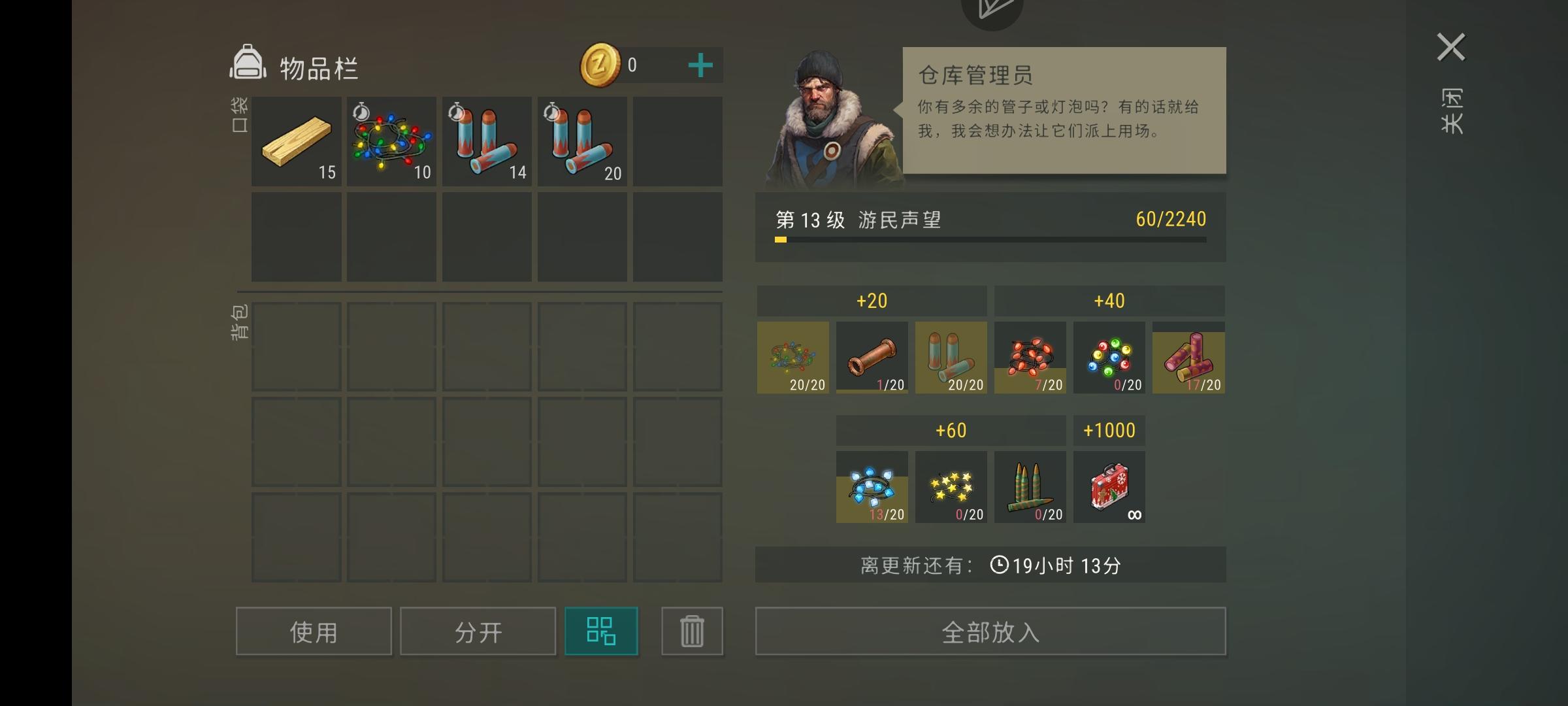Toggle the inventory sort grid button
The height and width of the screenshot is (706, 1568).
601,631
